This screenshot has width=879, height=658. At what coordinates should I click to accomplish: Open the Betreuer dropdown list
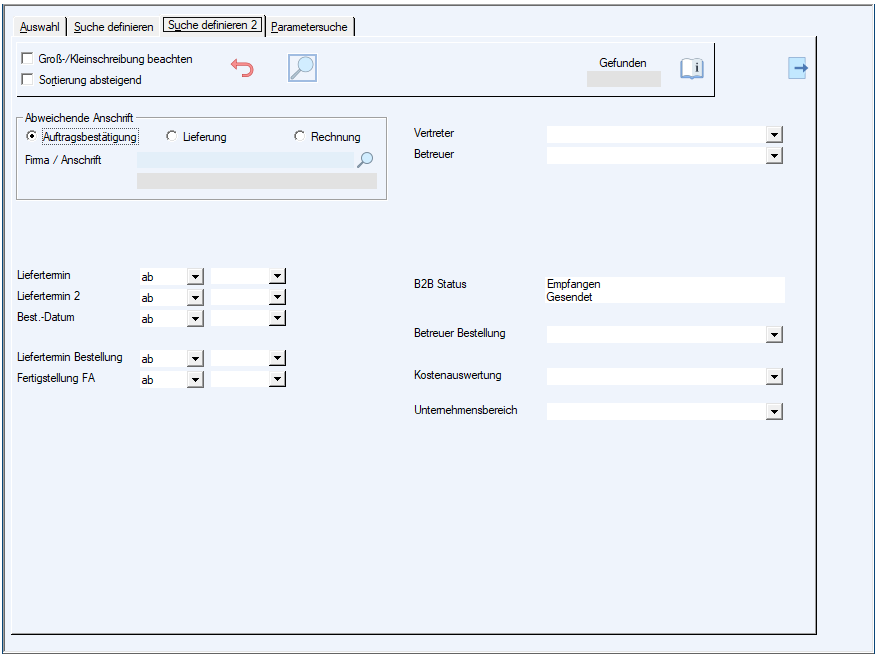pyautogui.click(x=774, y=156)
